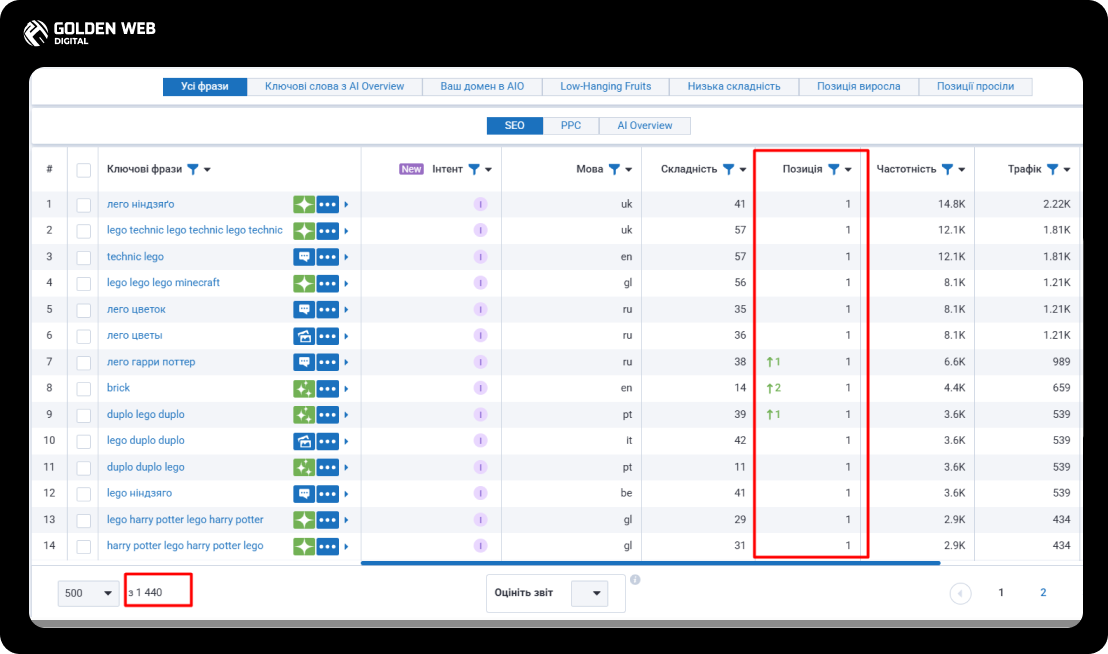Click the chat snippet icon for лего гарри поттер
1108x654 pixels.
pyautogui.click(x=304, y=362)
